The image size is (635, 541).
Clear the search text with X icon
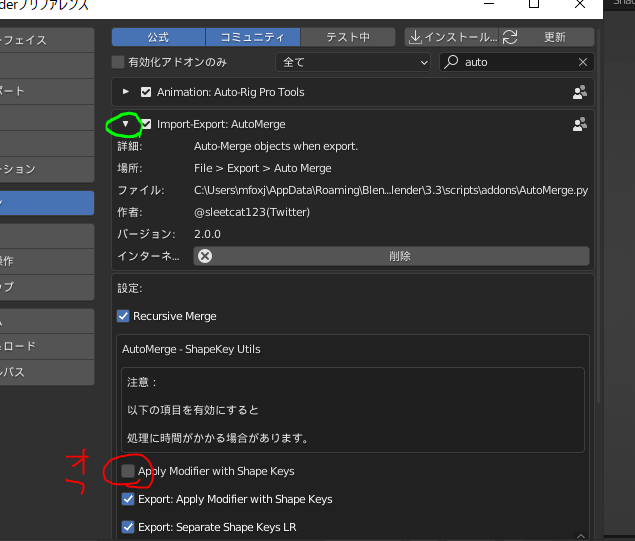(583, 62)
